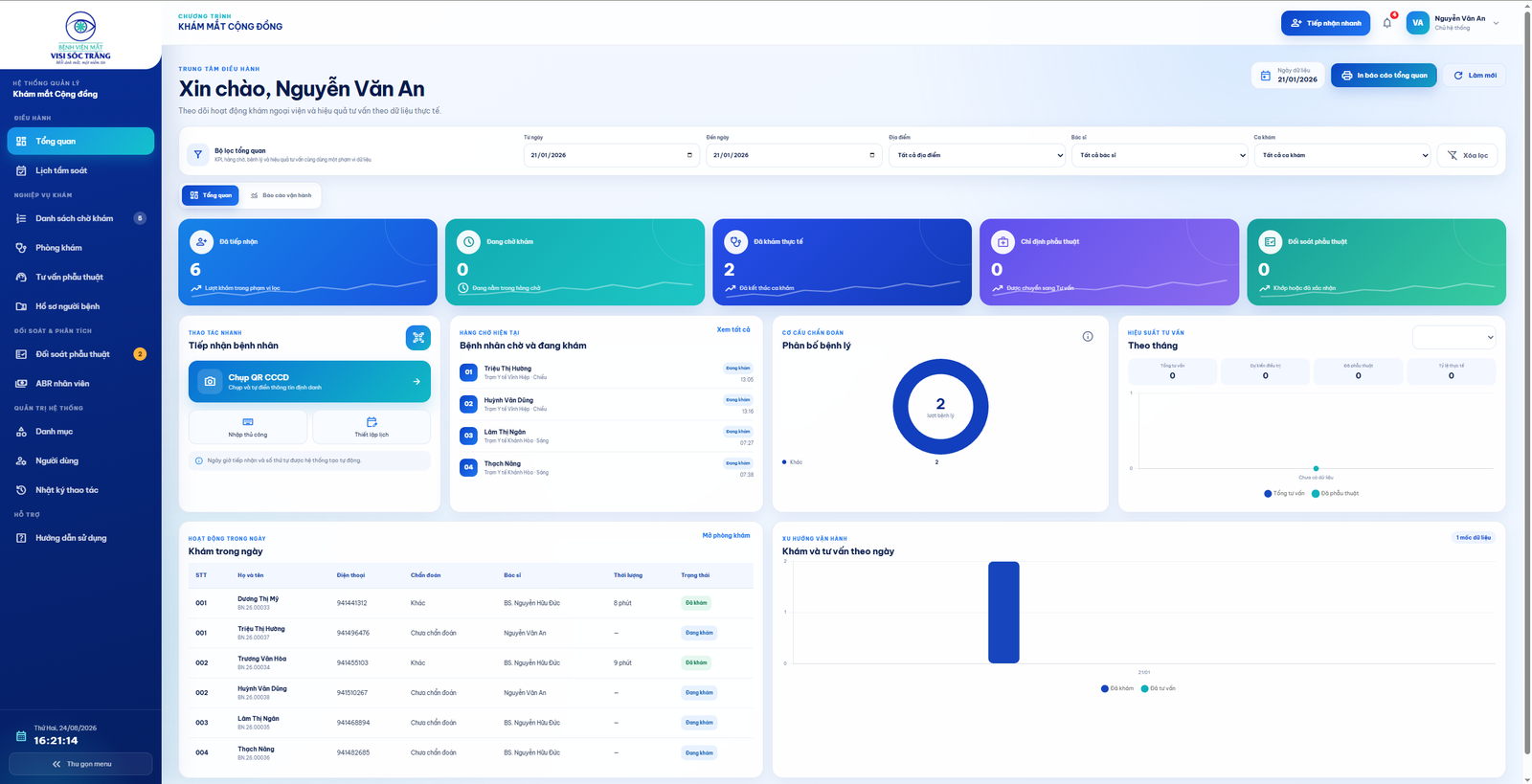
Task: Click the Đến ngày date field
Action: click(794, 155)
